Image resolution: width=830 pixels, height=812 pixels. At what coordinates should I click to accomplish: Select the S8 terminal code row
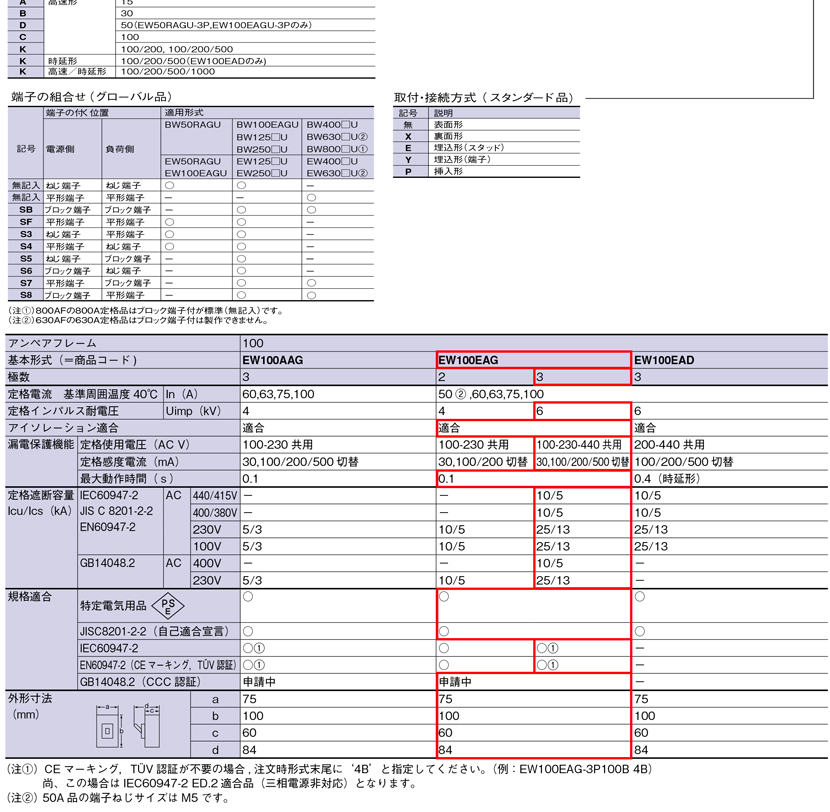tap(191, 295)
